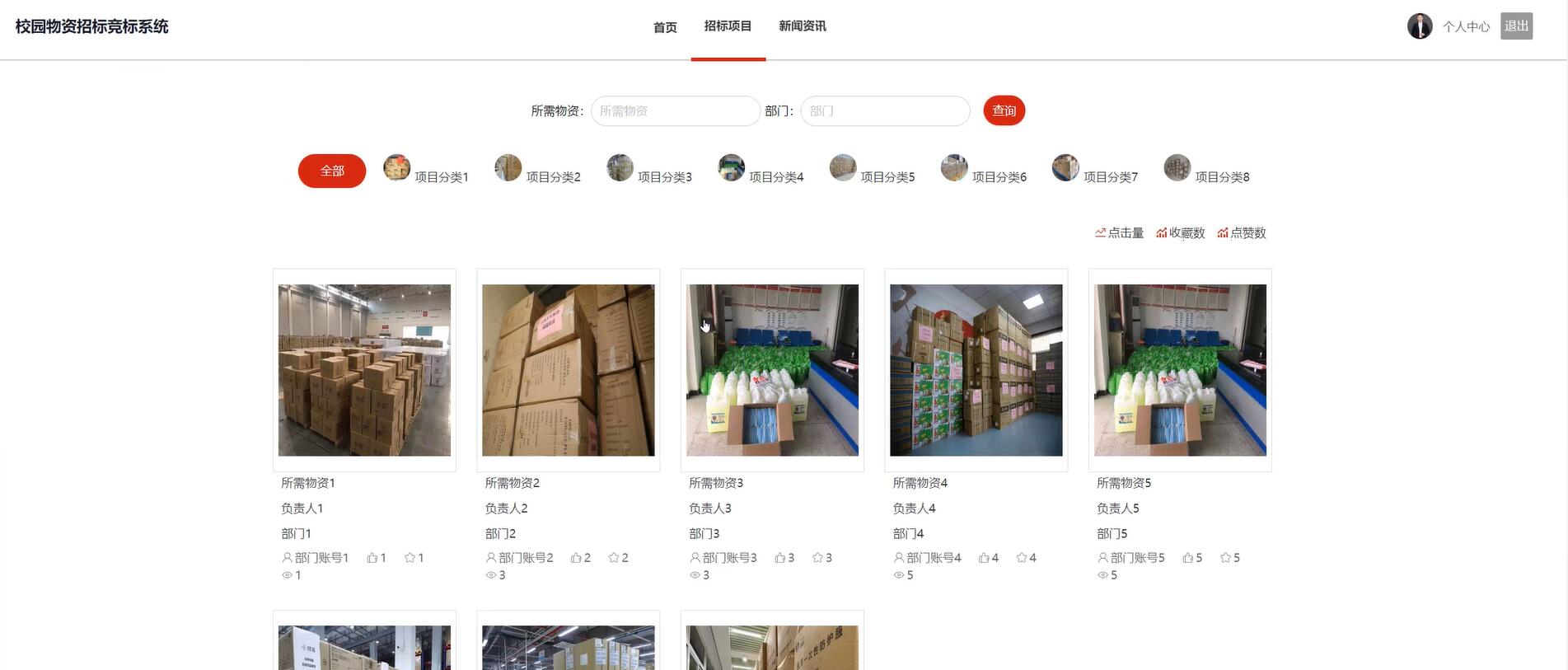Filter by 项目分类8 category icon
The image size is (1568, 670).
1177,168
